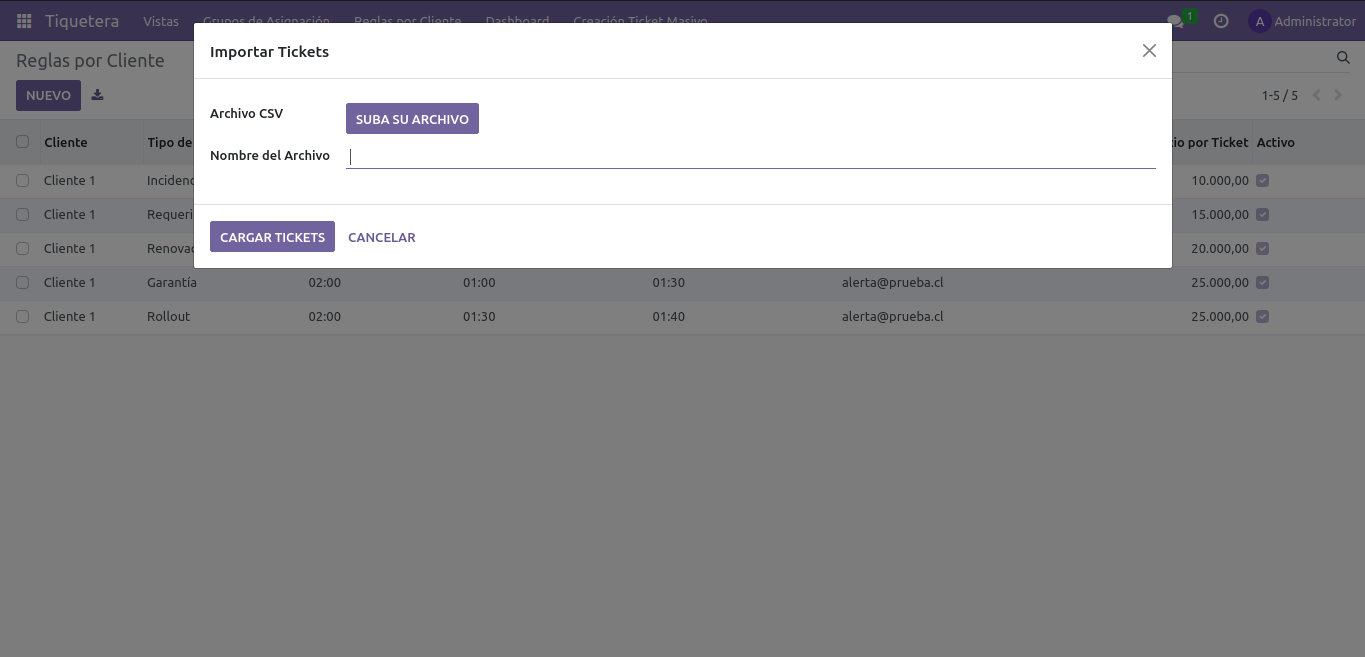Open the Administrator user menu
The image size is (1365, 657).
[1302, 21]
